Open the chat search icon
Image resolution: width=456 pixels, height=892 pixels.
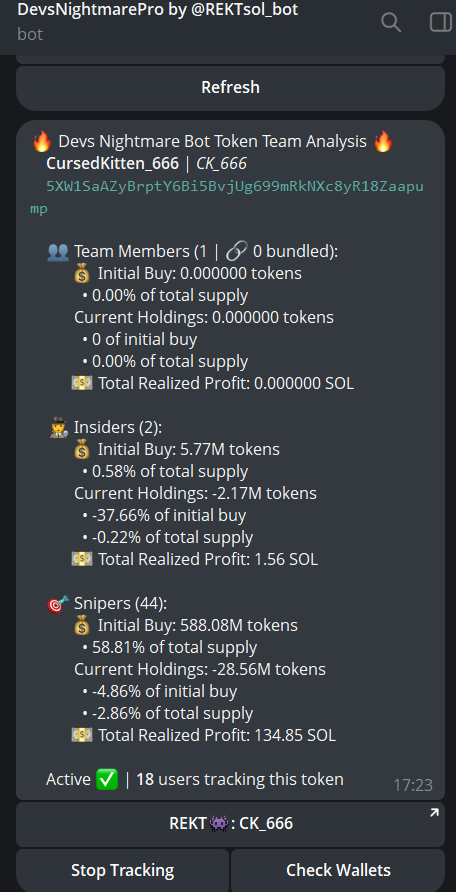tap(391, 22)
